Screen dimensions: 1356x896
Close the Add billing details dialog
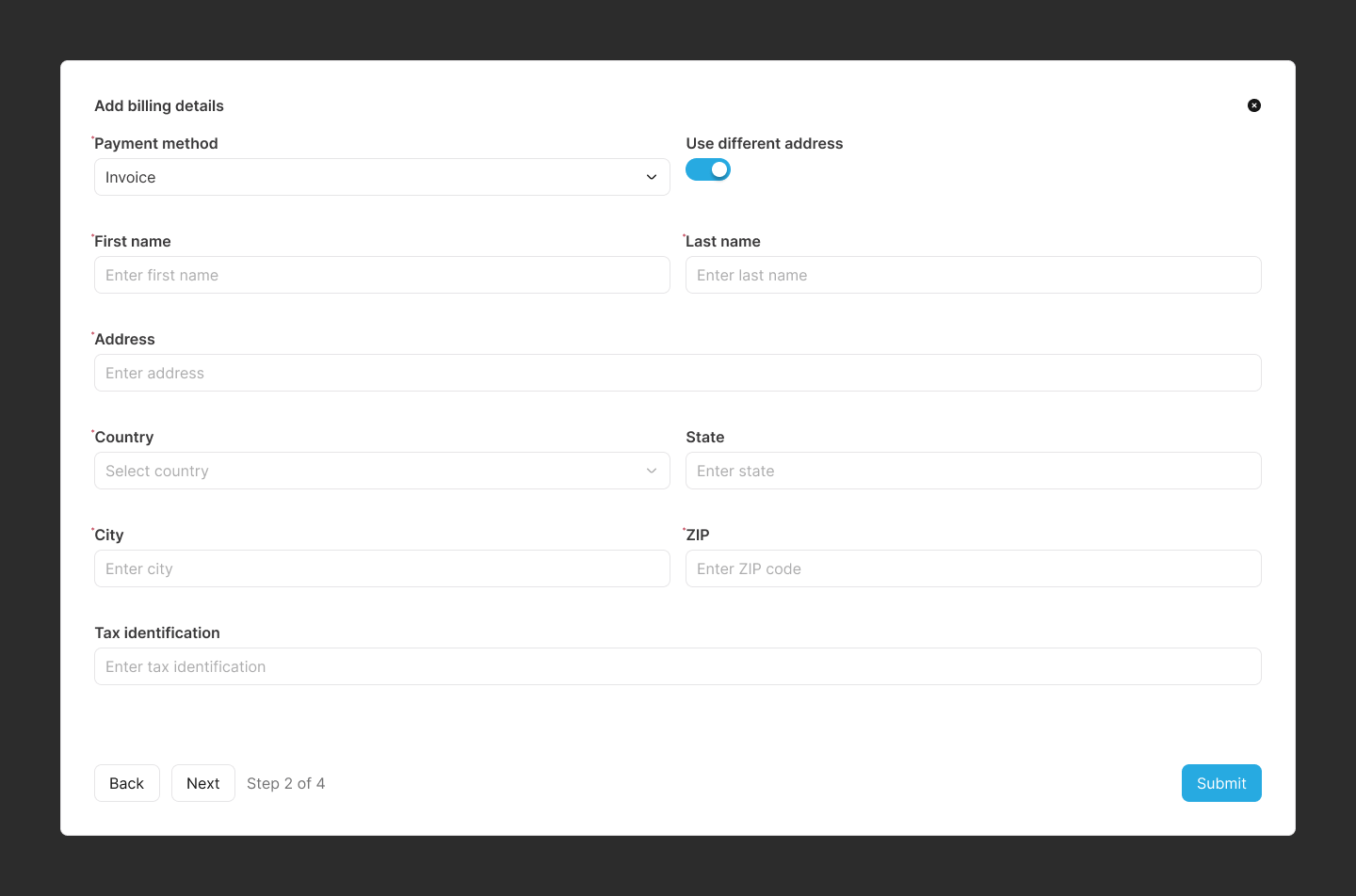[x=1253, y=105]
